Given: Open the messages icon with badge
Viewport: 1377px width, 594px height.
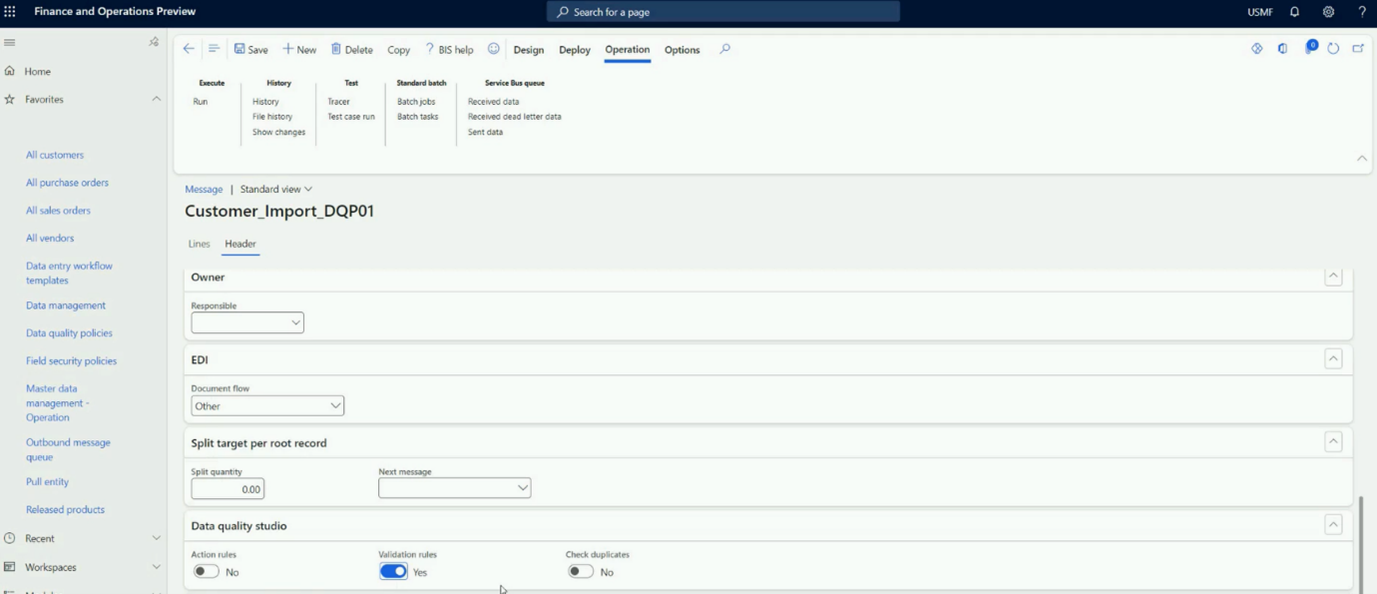Looking at the screenshot, I should click(1310, 47).
